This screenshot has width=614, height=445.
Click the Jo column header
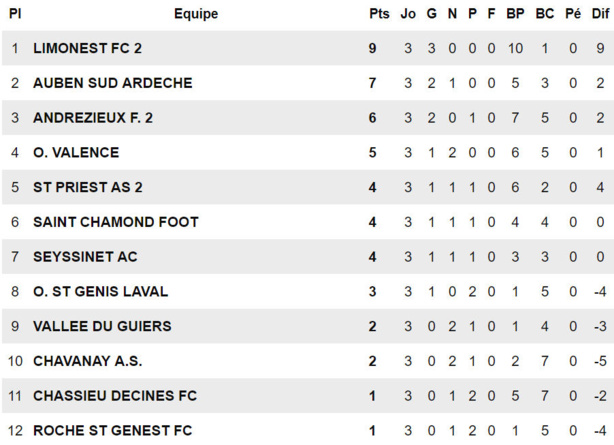pyautogui.click(x=408, y=14)
